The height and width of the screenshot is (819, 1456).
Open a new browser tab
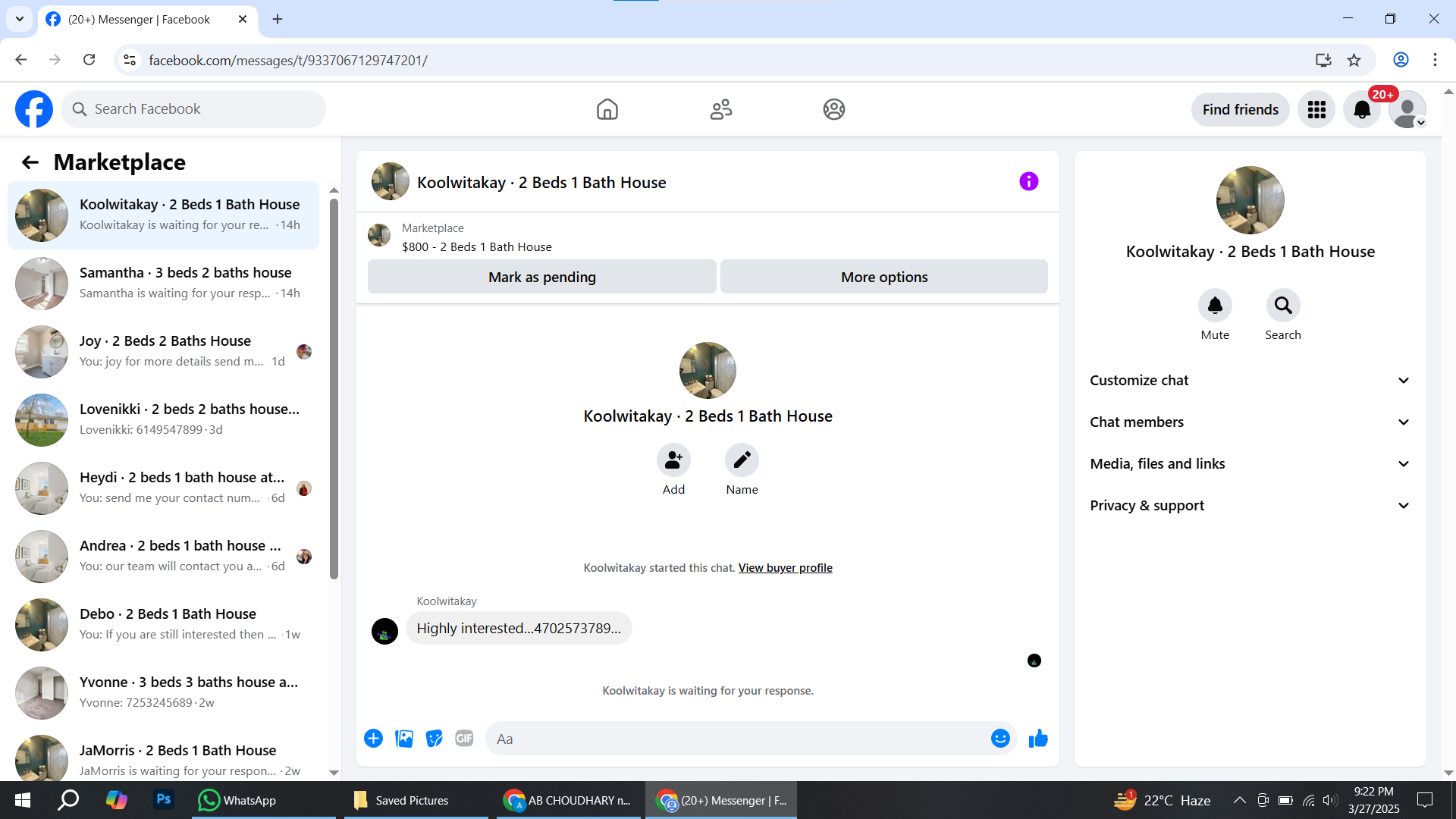pyautogui.click(x=278, y=20)
